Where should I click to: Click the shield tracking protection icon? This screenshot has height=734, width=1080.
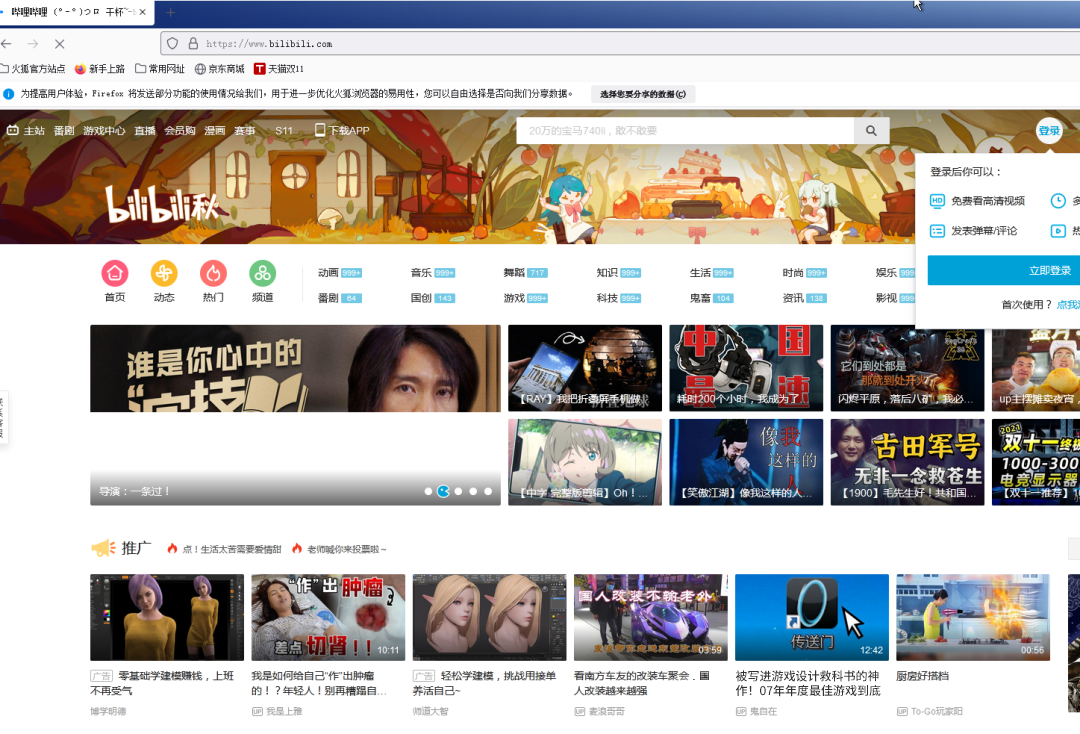pos(172,43)
